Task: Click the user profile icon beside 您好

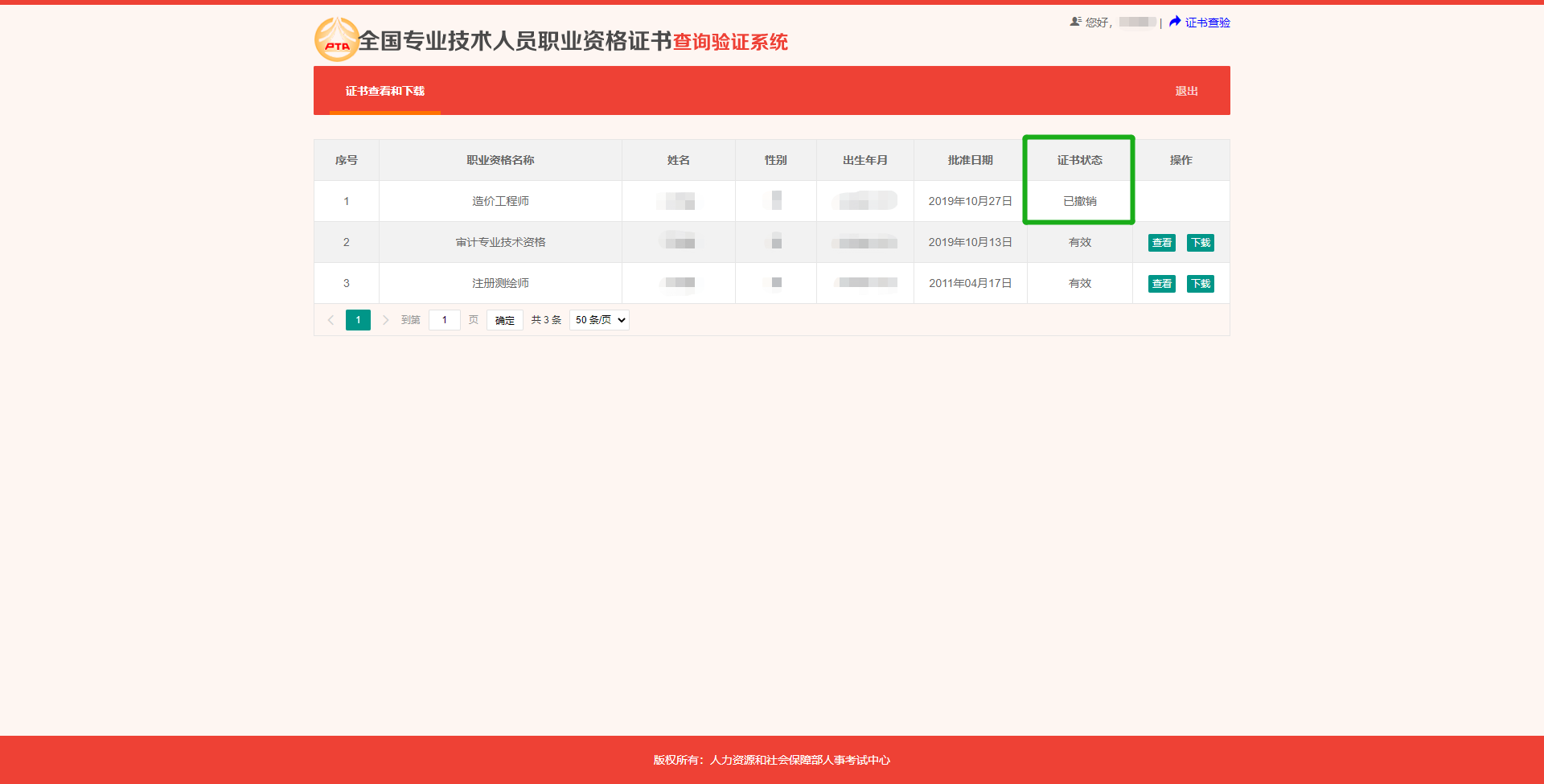Action: (x=1075, y=22)
